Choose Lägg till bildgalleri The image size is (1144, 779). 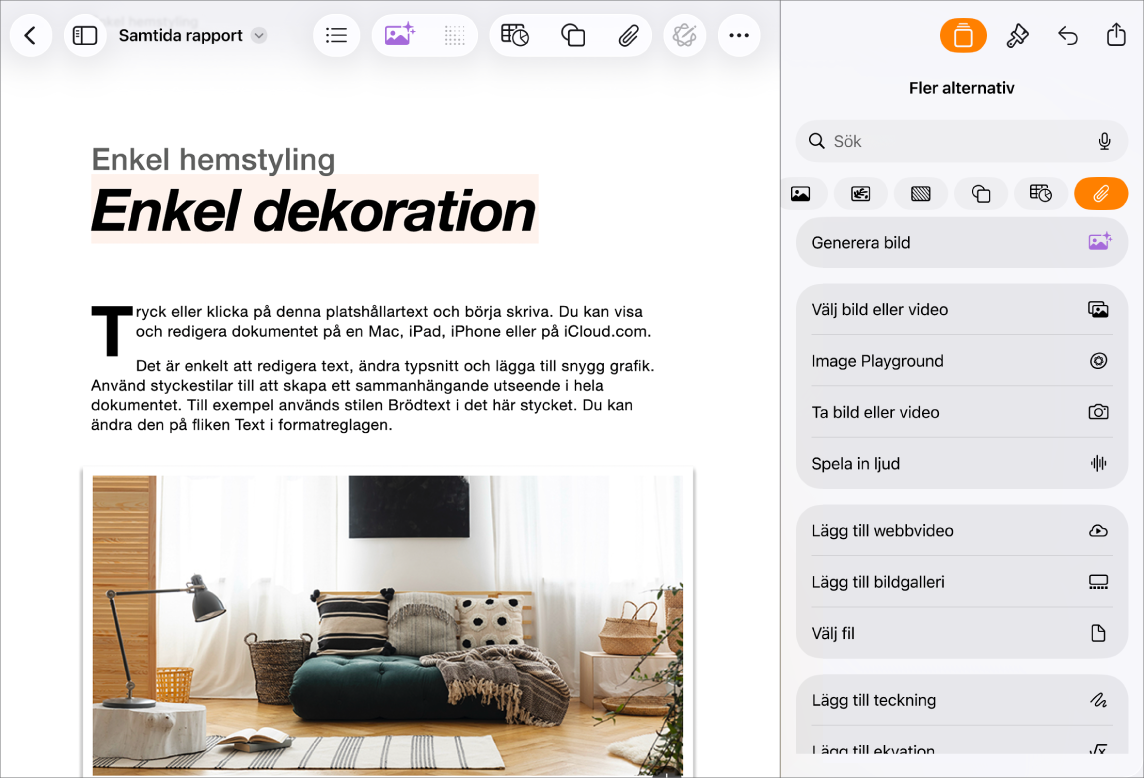962,582
